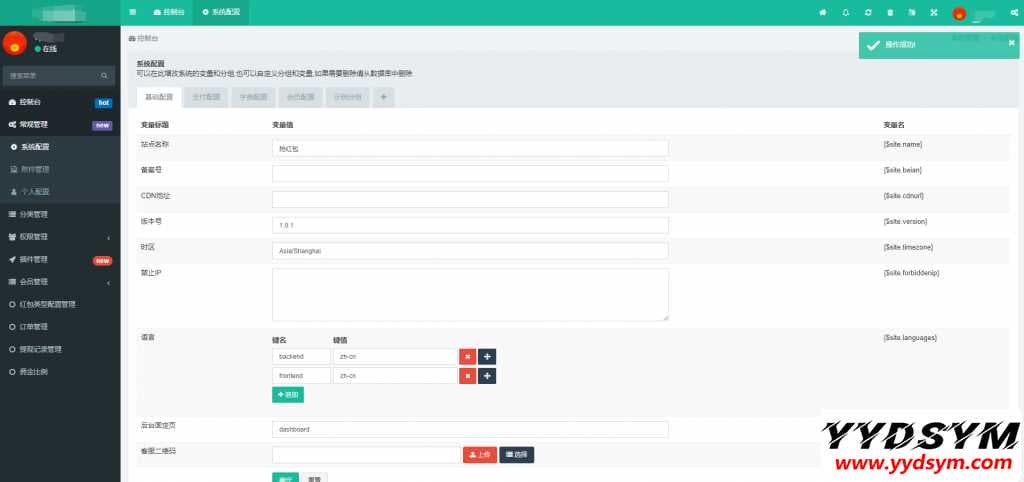Click the refresh icon in top bar
Image resolution: width=1024 pixels, height=482 pixels.
(868, 12)
